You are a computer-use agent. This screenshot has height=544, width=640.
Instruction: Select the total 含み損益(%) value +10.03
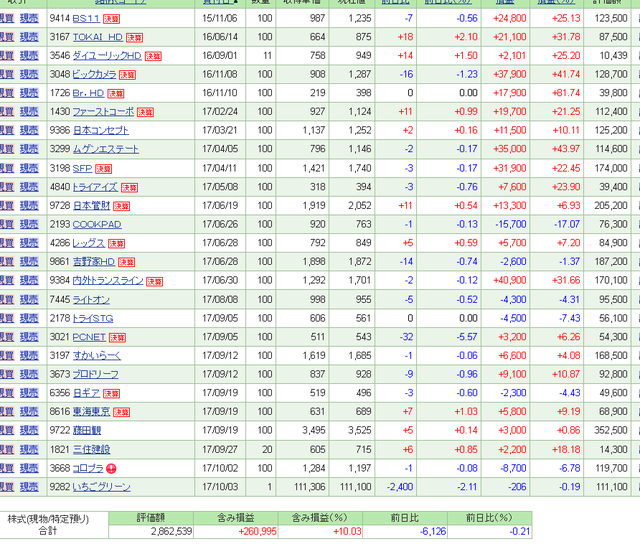tap(347, 532)
